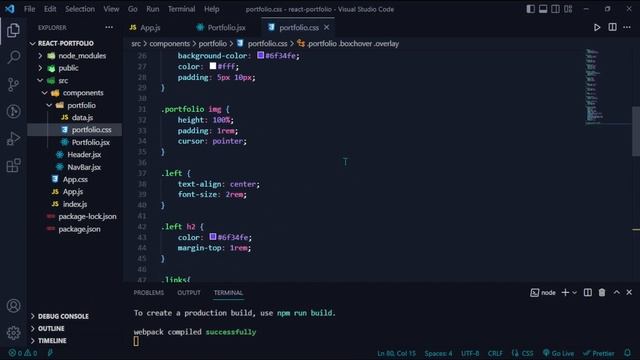Open the View menu
This screenshot has height=360, width=640.
(x=111, y=9)
